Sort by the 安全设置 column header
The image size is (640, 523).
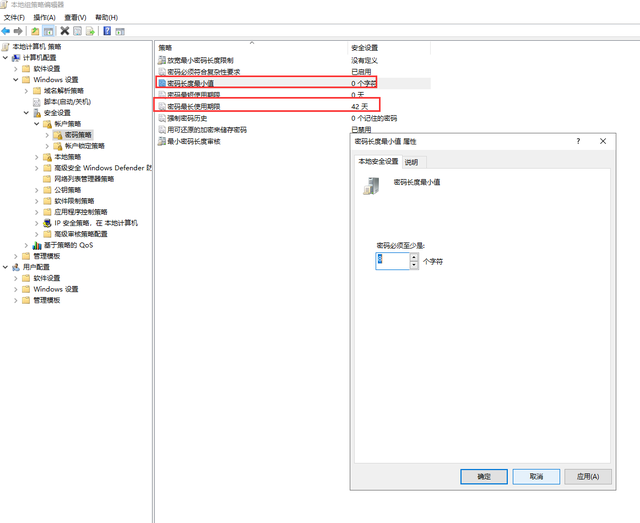pyautogui.click(x=389, y=48)
